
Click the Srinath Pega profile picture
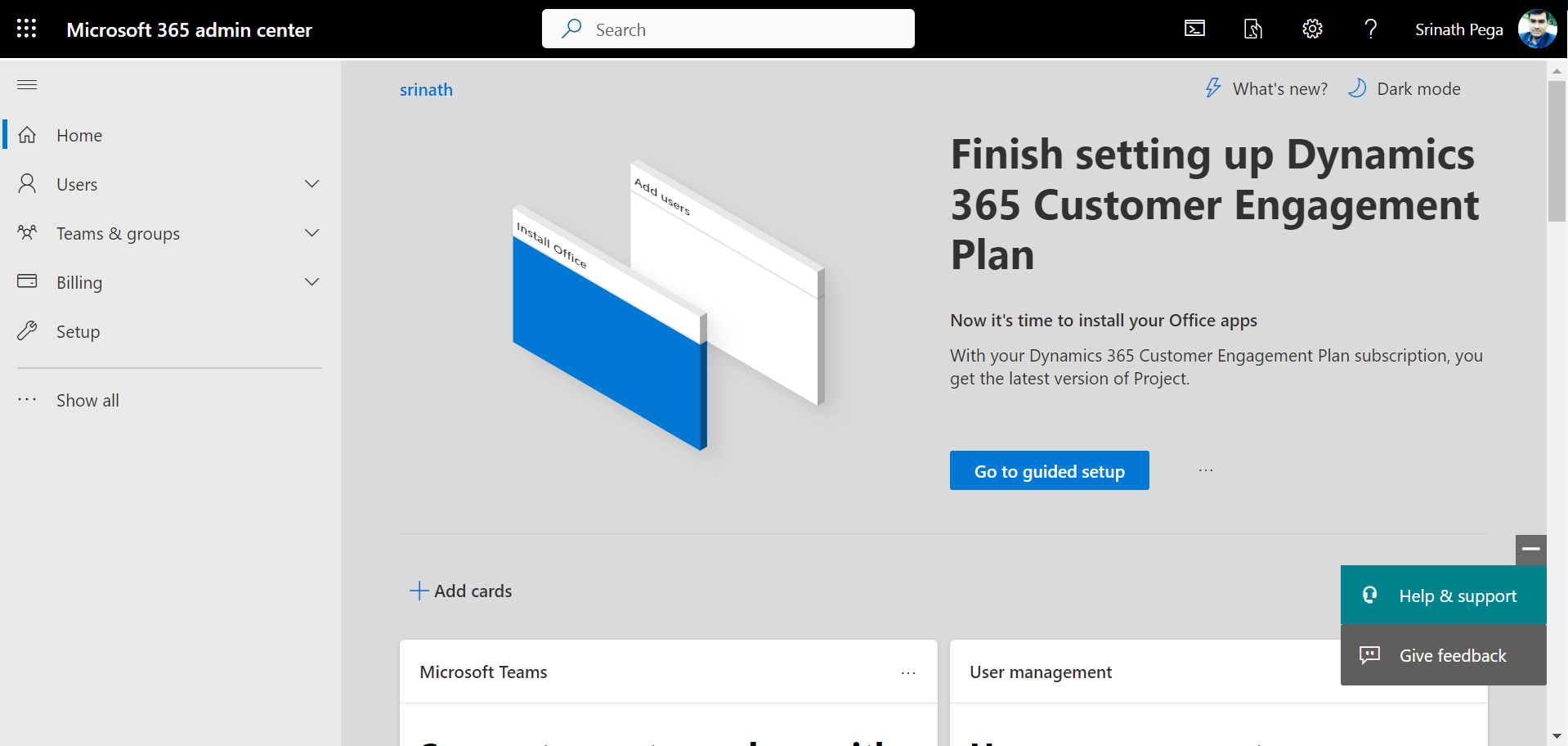click(1537, 29)
